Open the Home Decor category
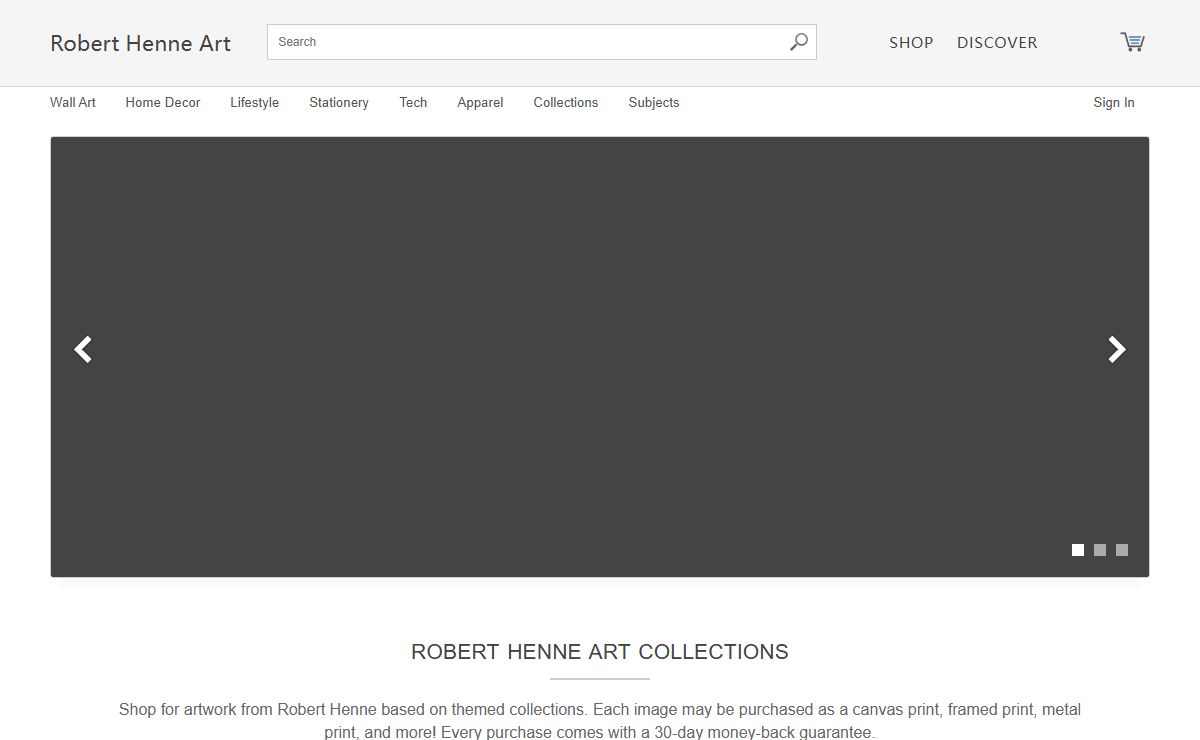The width and height of the screenshot is (1200, 740). tap(163, 102)
